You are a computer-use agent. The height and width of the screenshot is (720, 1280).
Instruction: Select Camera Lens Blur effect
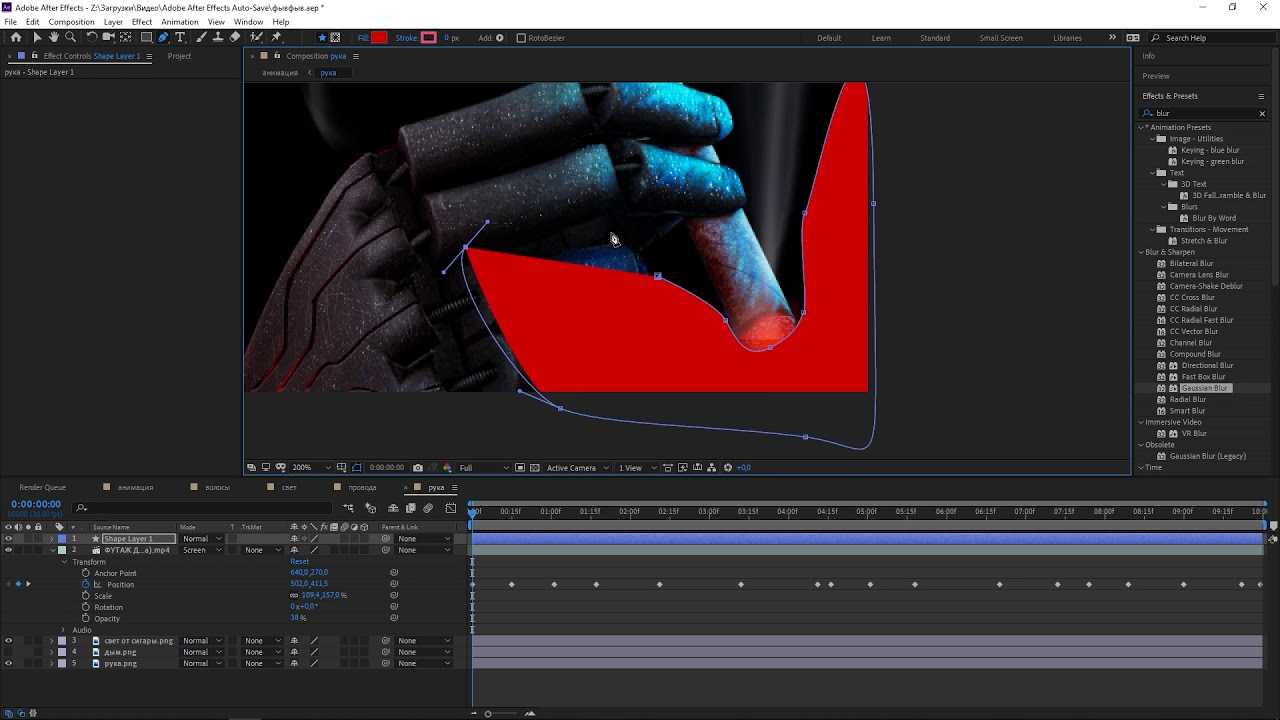1199,275
